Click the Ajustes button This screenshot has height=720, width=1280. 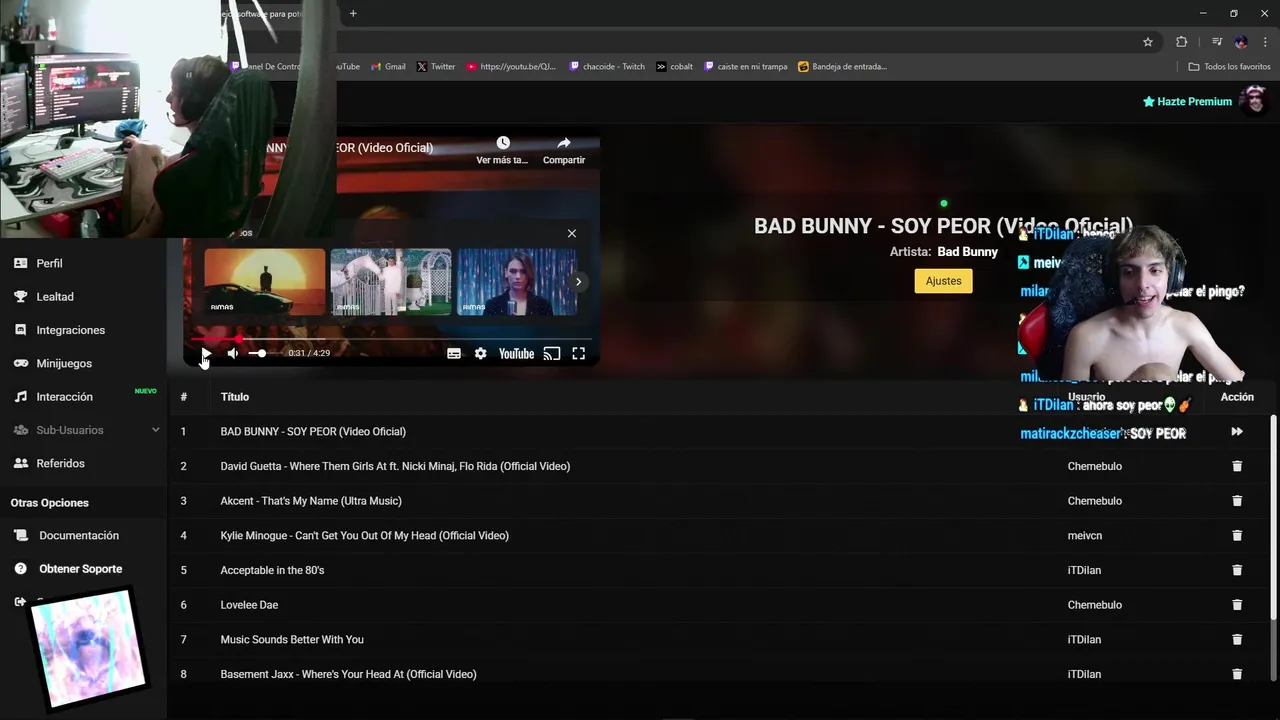pyautogui.click(x=943, y=281)
